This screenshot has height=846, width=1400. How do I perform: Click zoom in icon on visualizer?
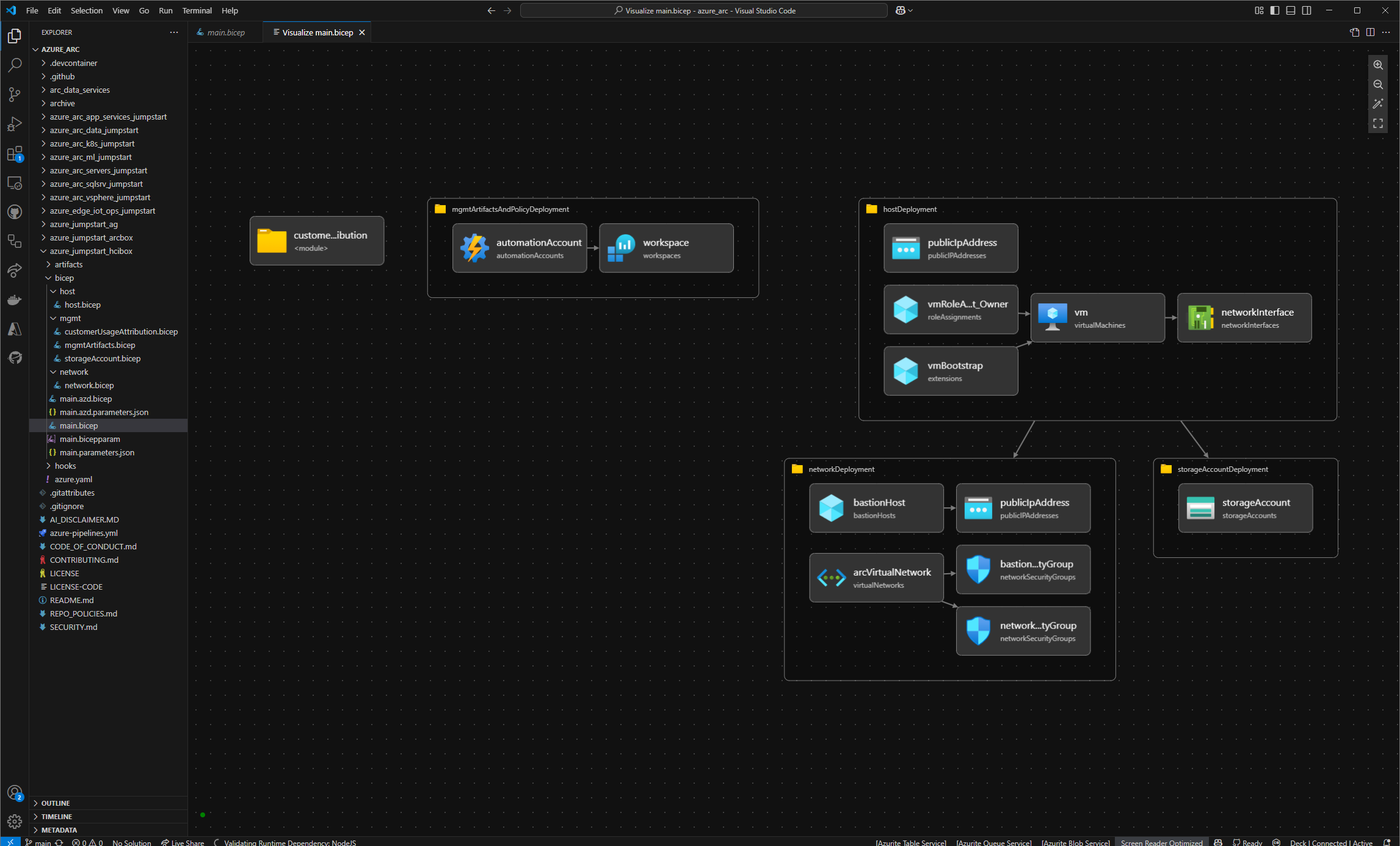pos(1378,65)
